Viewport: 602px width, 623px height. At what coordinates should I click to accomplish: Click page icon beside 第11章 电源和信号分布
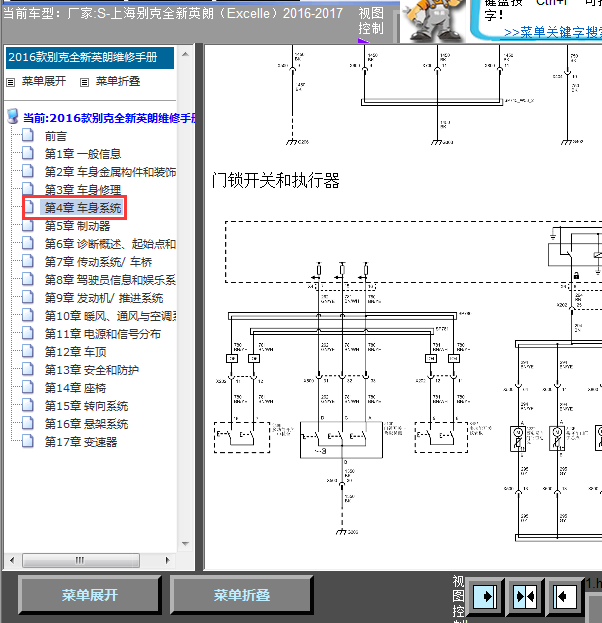(28, 333)
